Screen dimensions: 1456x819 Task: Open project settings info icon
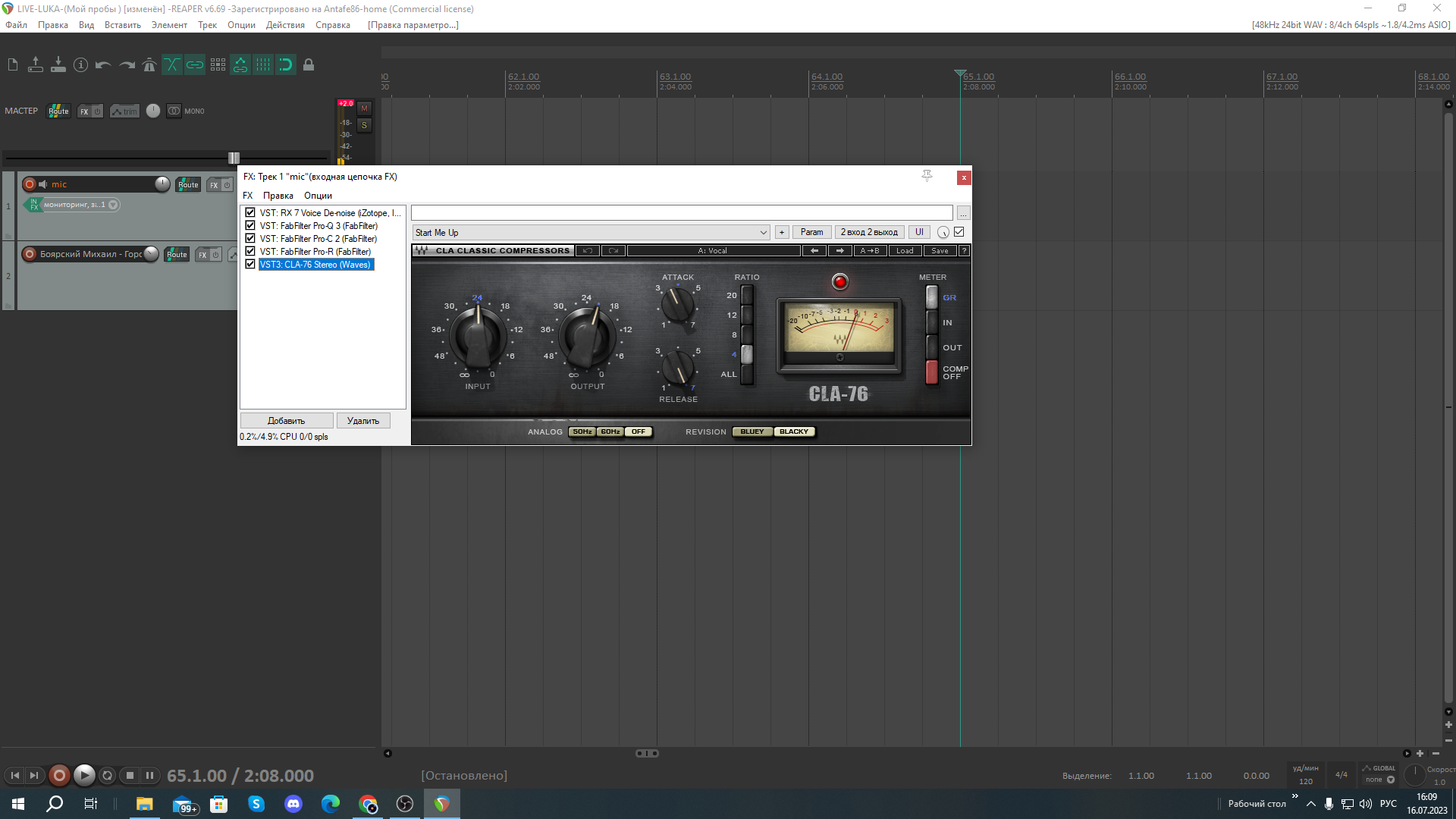pos(81,65)
